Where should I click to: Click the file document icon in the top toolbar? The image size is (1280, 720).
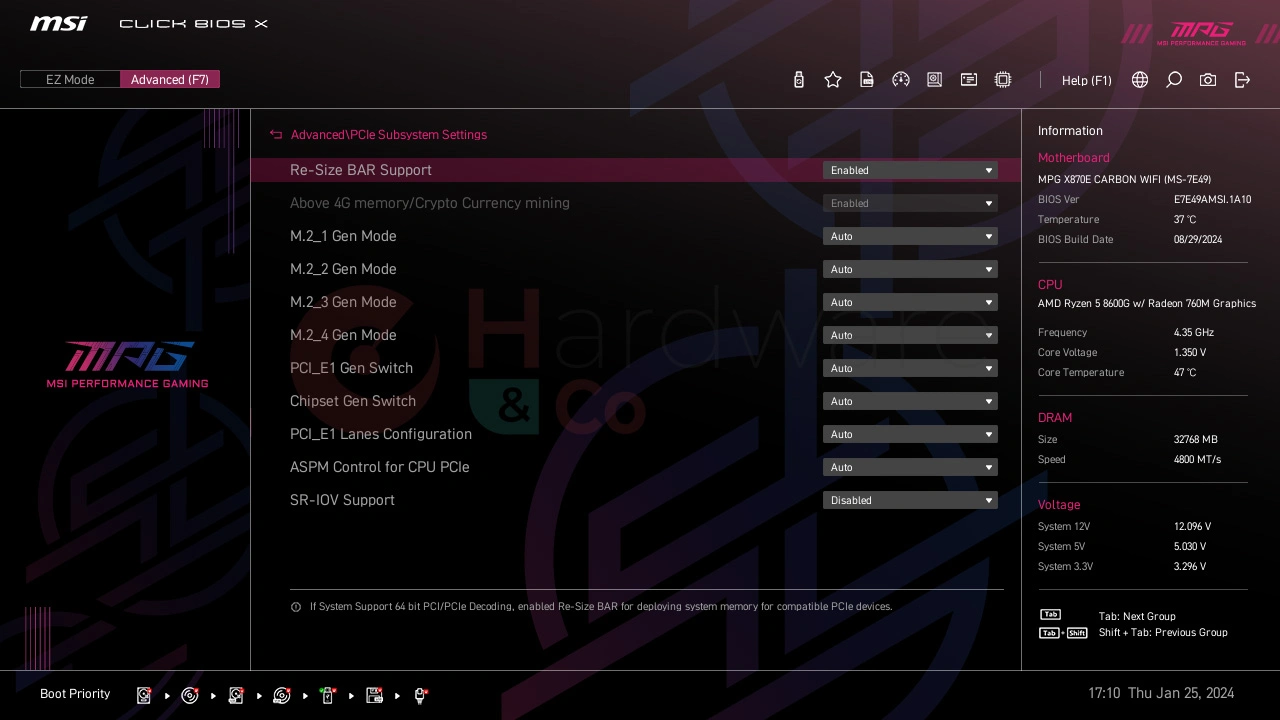click(867, 80)
